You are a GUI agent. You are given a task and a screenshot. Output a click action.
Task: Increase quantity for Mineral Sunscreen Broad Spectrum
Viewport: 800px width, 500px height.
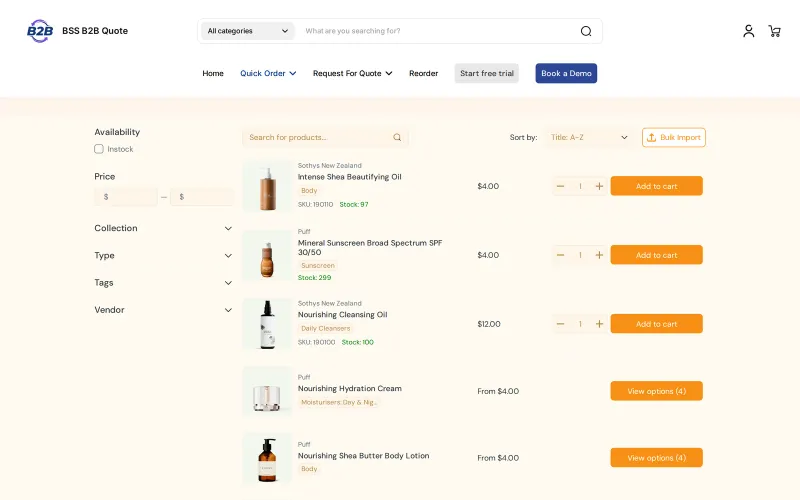[x=599, y=255]
